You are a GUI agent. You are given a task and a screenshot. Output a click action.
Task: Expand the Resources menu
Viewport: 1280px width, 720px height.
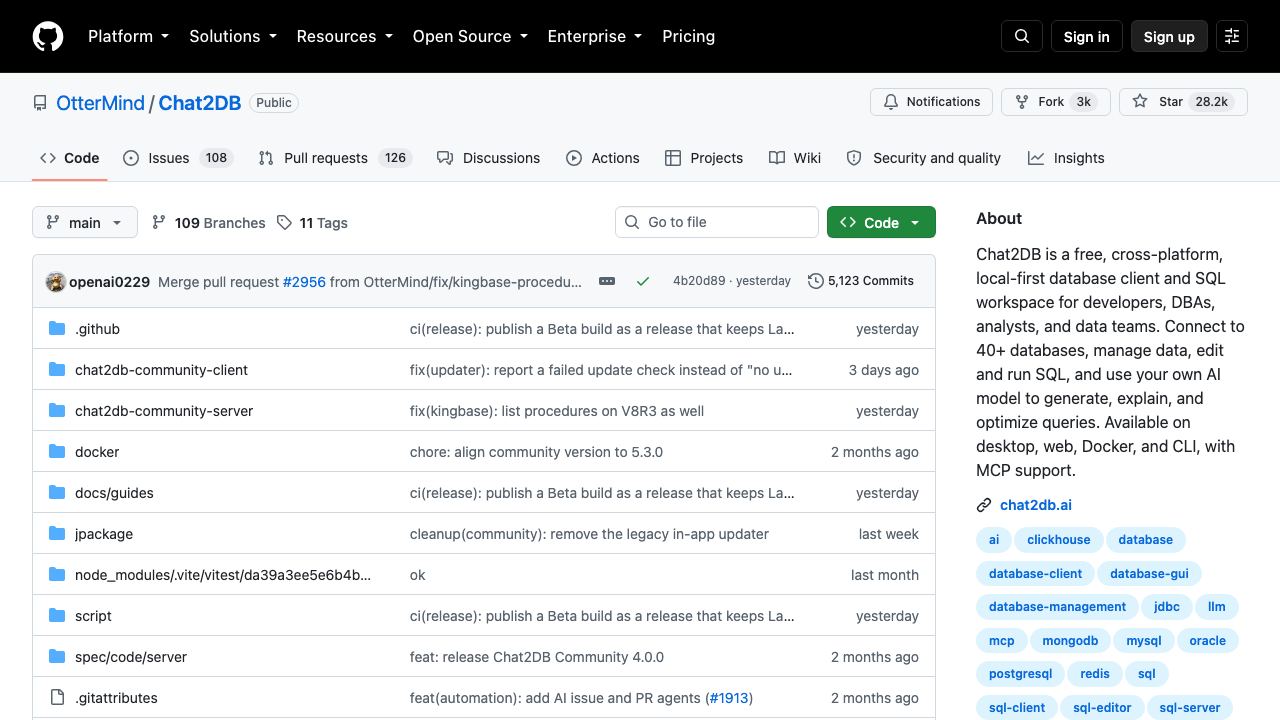coord(344,36)
